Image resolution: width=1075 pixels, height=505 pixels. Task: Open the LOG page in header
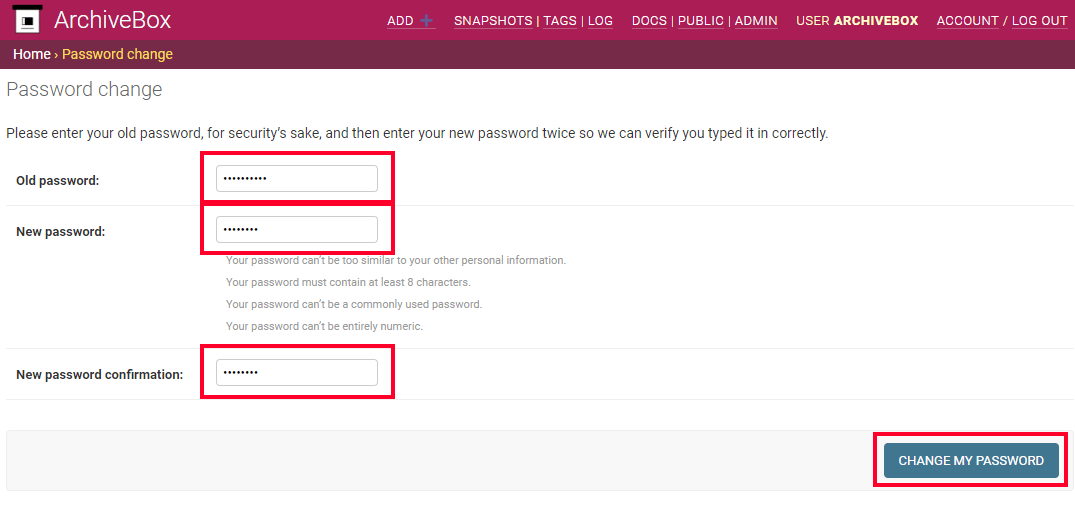[600, 21]
